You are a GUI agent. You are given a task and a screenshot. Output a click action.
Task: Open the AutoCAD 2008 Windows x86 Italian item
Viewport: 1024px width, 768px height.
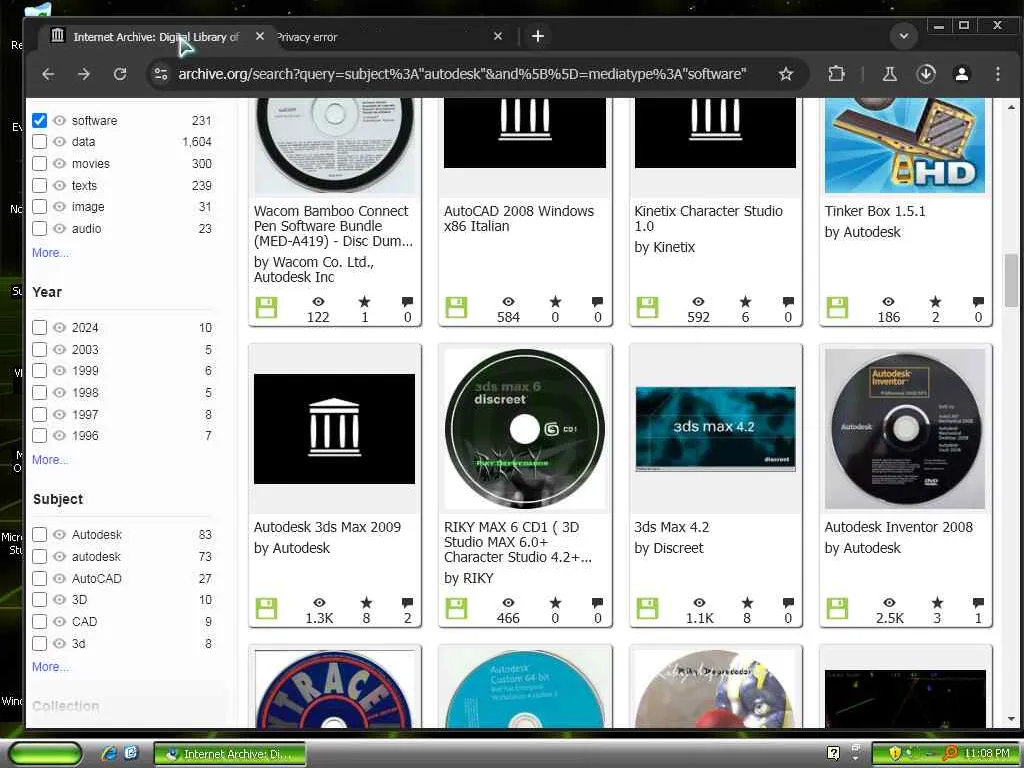coord(519,218)
